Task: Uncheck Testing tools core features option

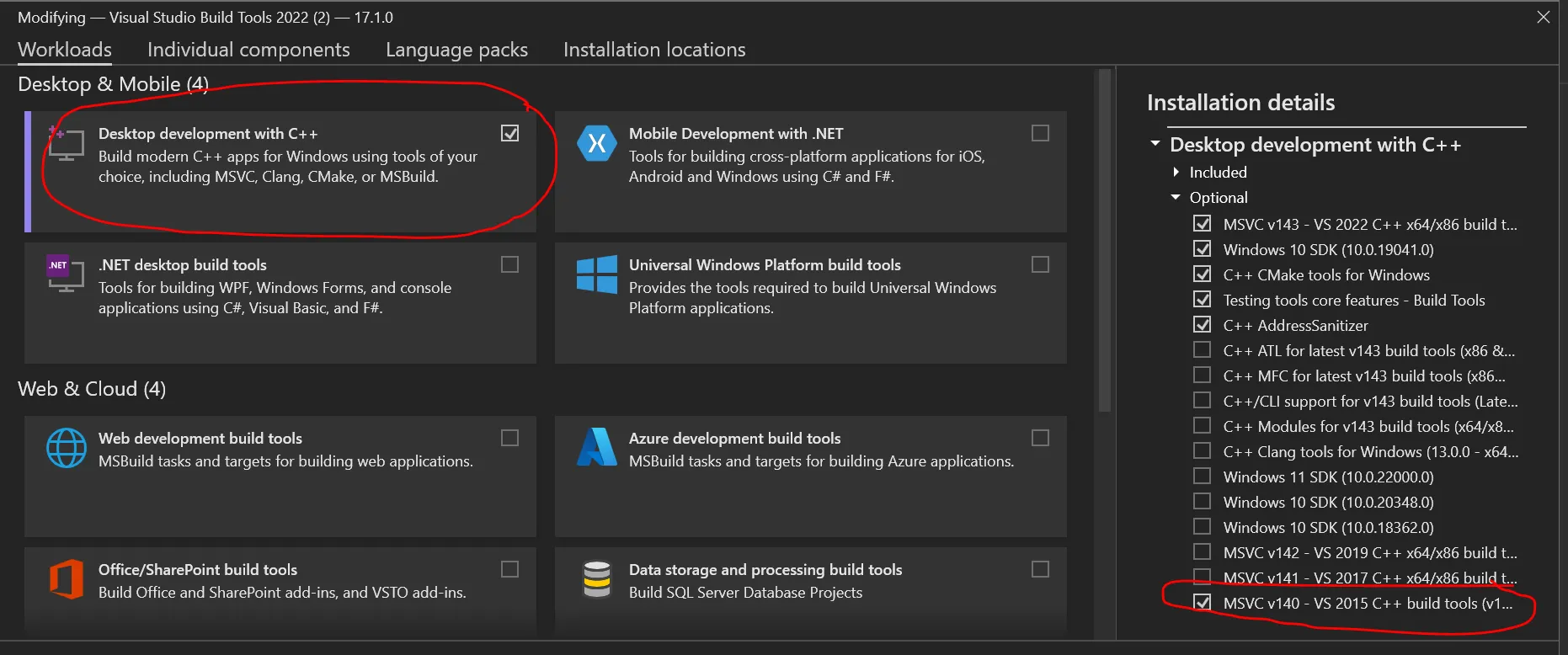Action: coord(1202,300)
